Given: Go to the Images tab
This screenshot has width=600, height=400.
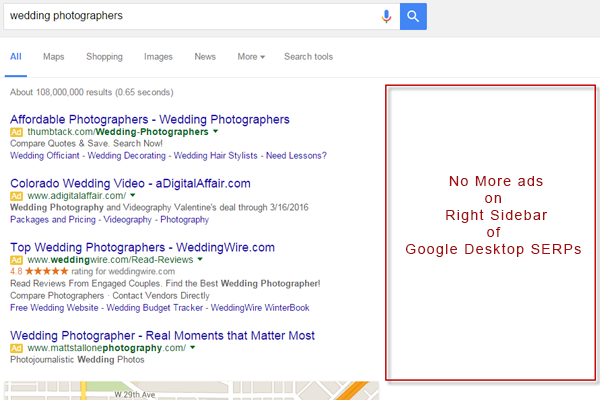Looking at the screenshot, I should [158, 57].
